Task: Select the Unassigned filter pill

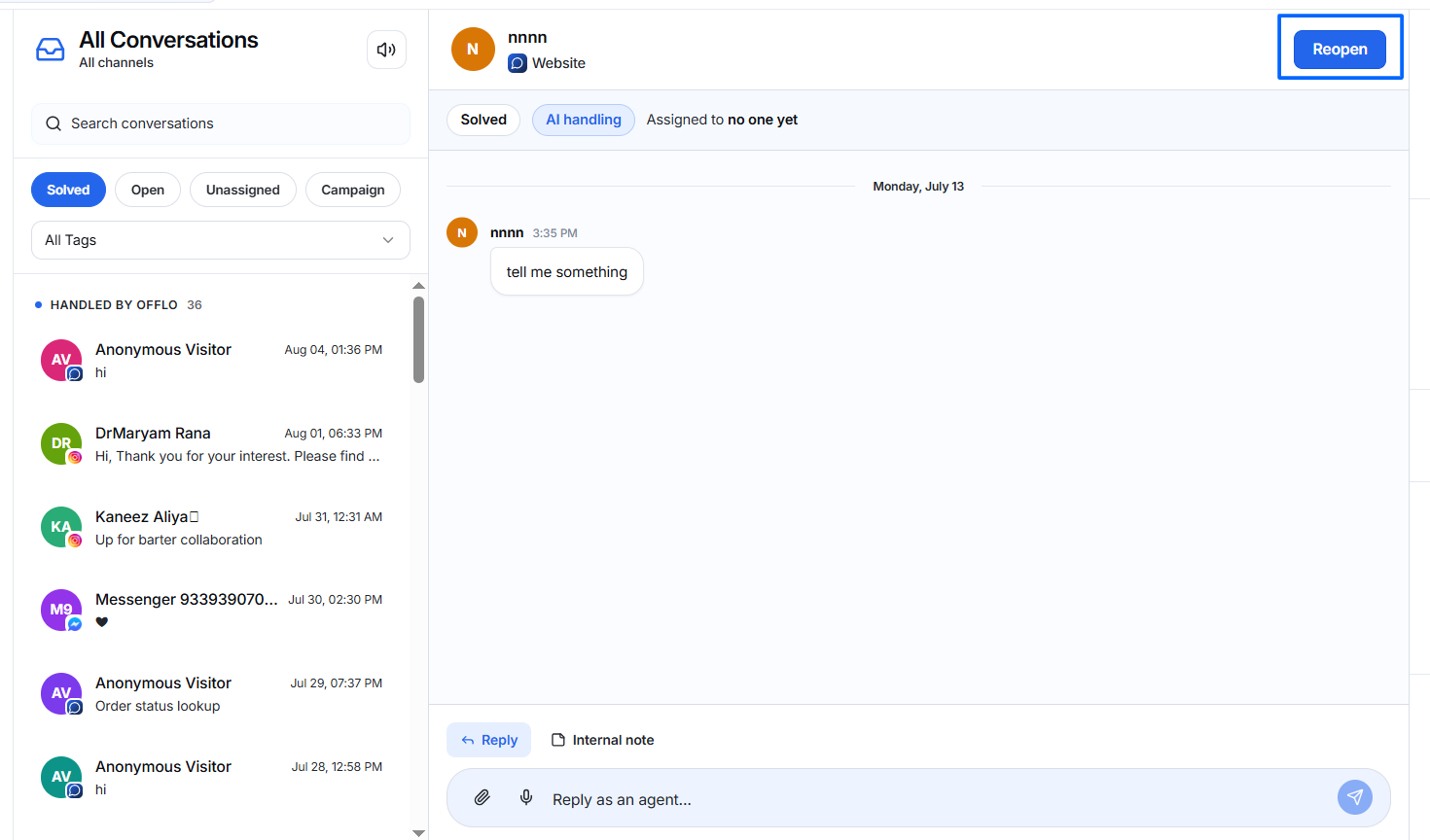Action: [243, 190]
